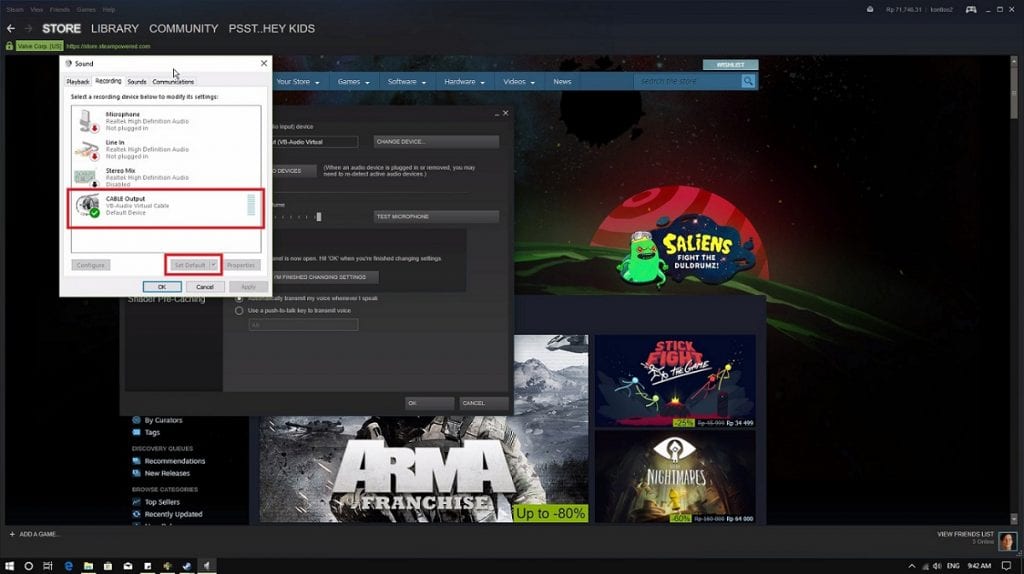This screenshot has height=574, width=1024.
Task: Open the Saliens Fight the Duldrumz banner
Action: click(x=686, y=251)
